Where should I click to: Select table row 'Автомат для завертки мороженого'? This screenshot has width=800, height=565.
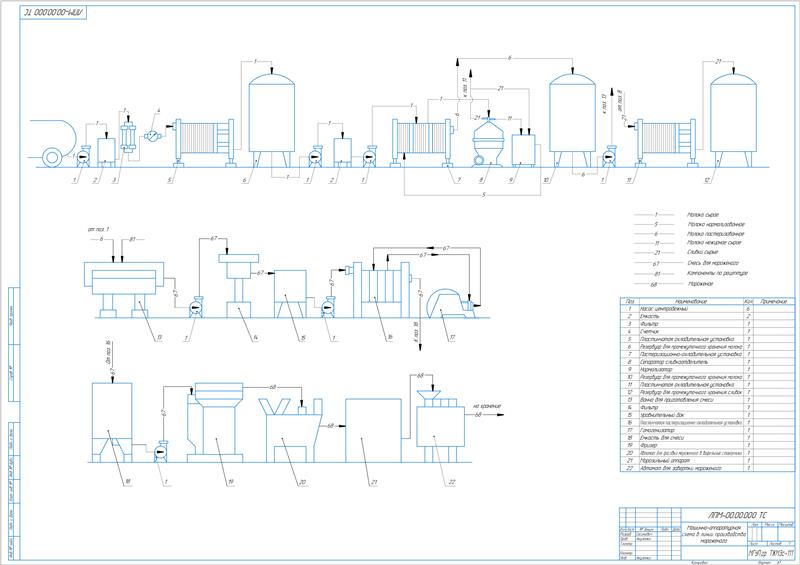(707, 468)
